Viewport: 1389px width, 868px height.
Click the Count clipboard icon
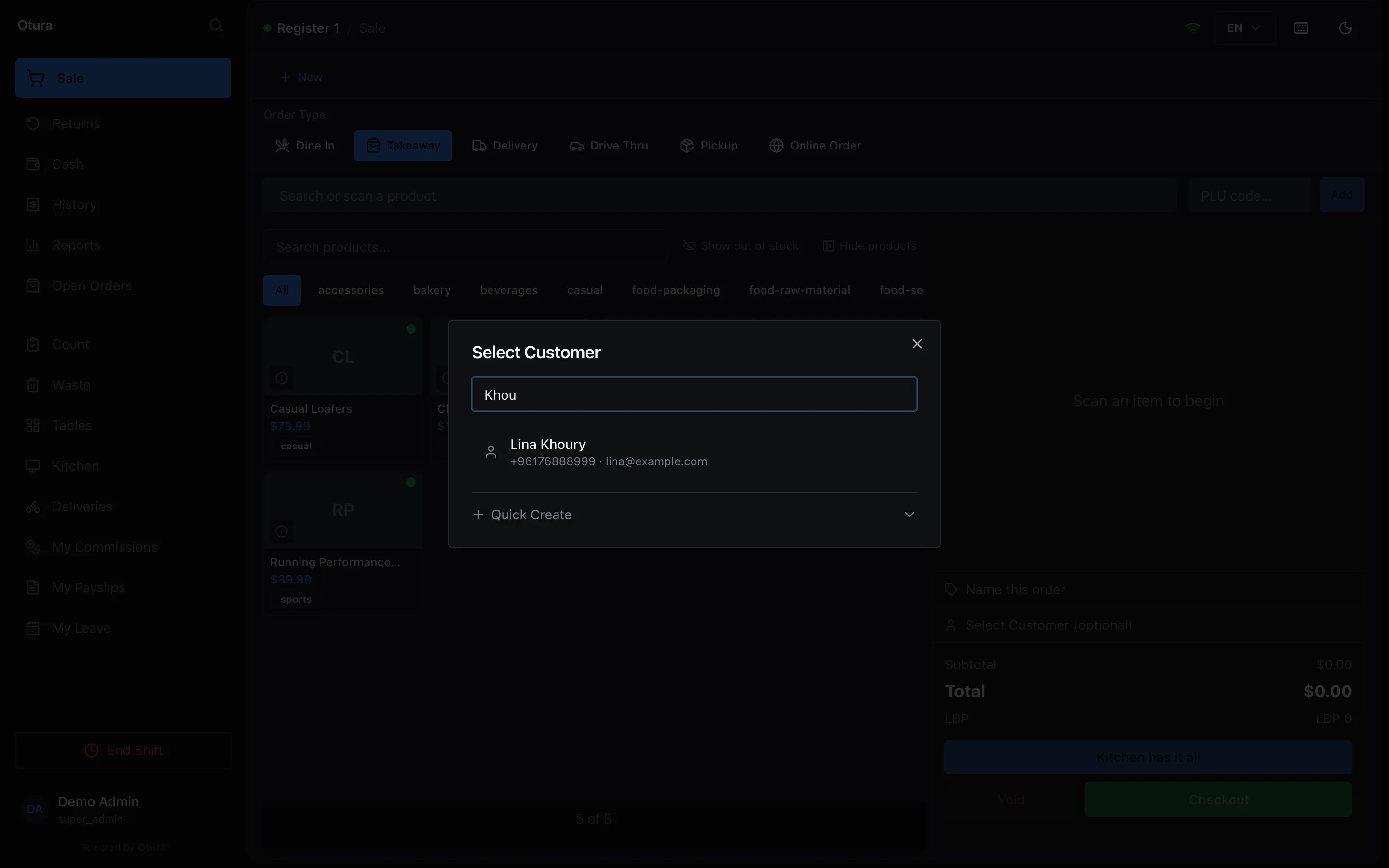[33, 344]
